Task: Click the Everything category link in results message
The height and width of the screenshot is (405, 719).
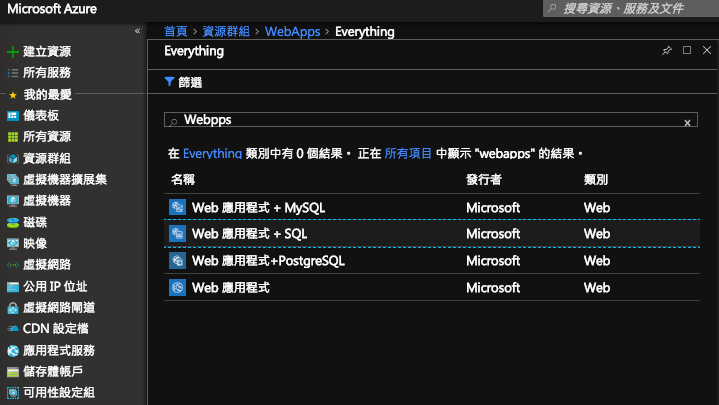Action: [212, 153]
